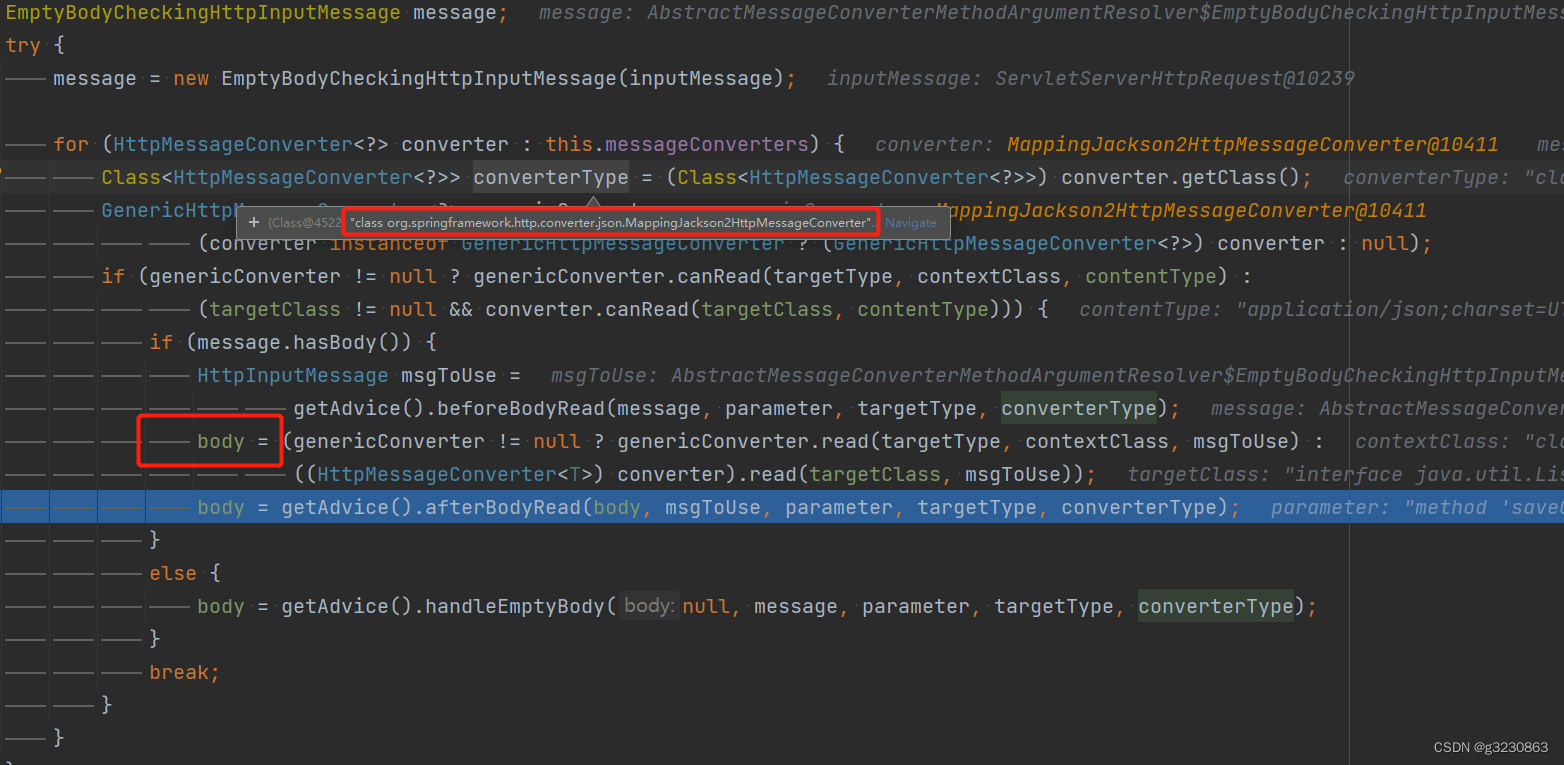Click genericConverter.read call
This screenshot has width=1564, height=765.
[744, 441]
